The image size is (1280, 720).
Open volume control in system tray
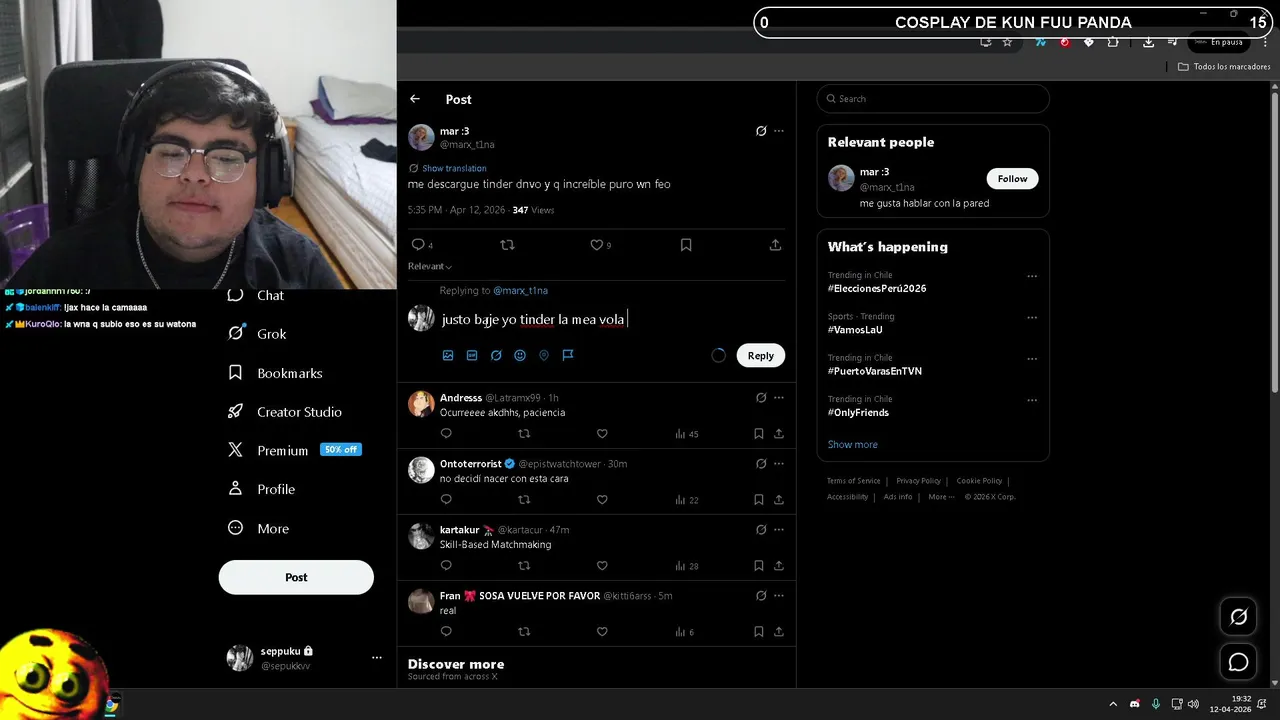(x=1193, y=705)
